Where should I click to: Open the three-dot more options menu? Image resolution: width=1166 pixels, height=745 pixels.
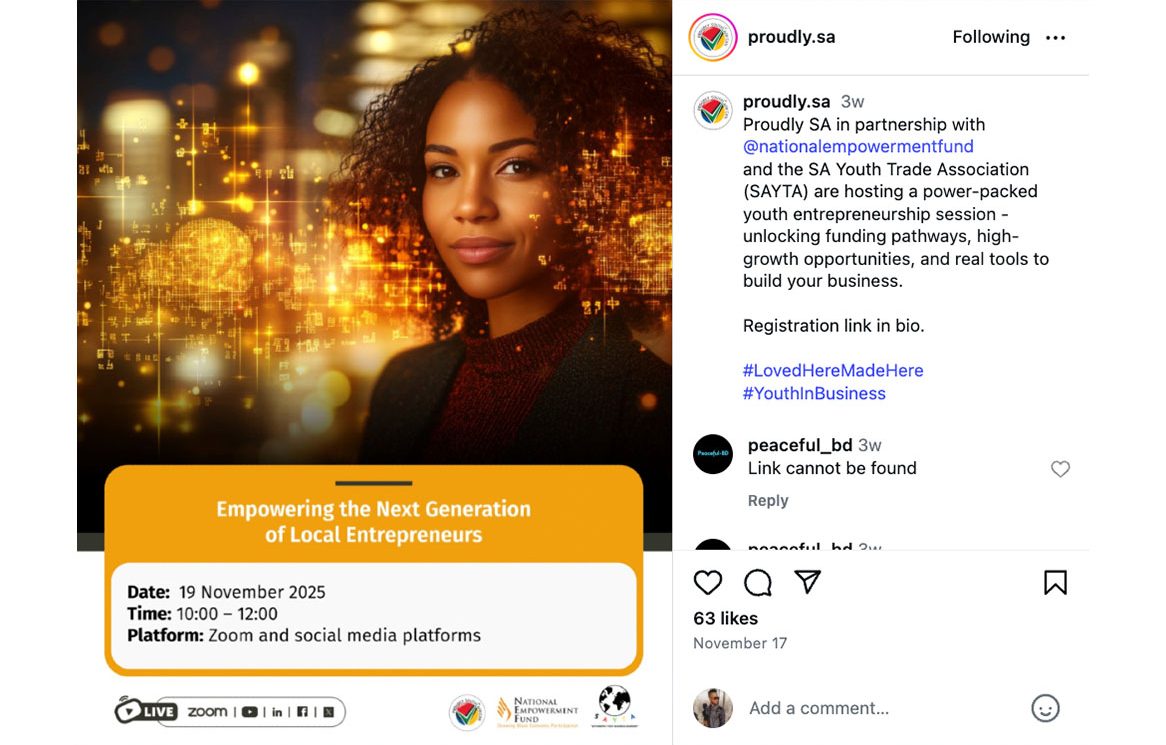1055,37
